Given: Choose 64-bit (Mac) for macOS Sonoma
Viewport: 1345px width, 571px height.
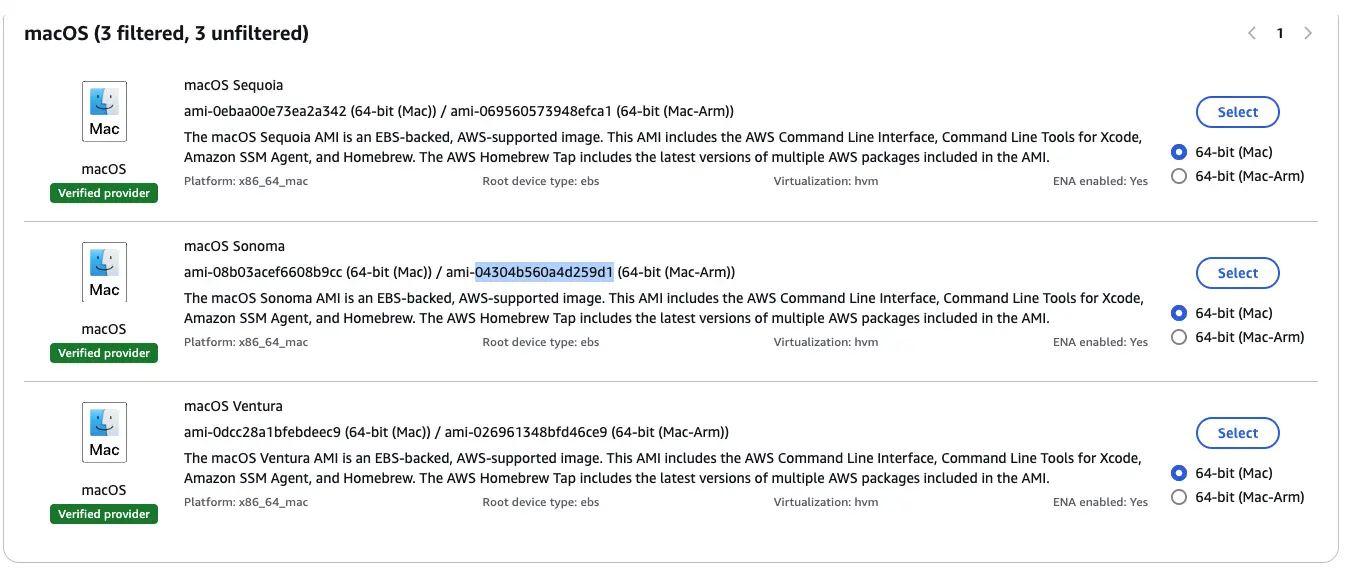Looking at the screenshot, I should coord(1179,313).
